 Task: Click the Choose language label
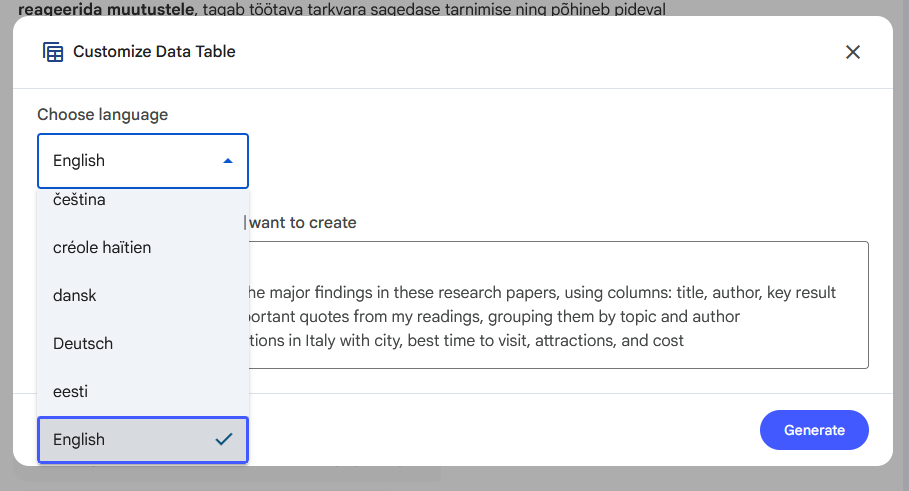pos(103,114)
